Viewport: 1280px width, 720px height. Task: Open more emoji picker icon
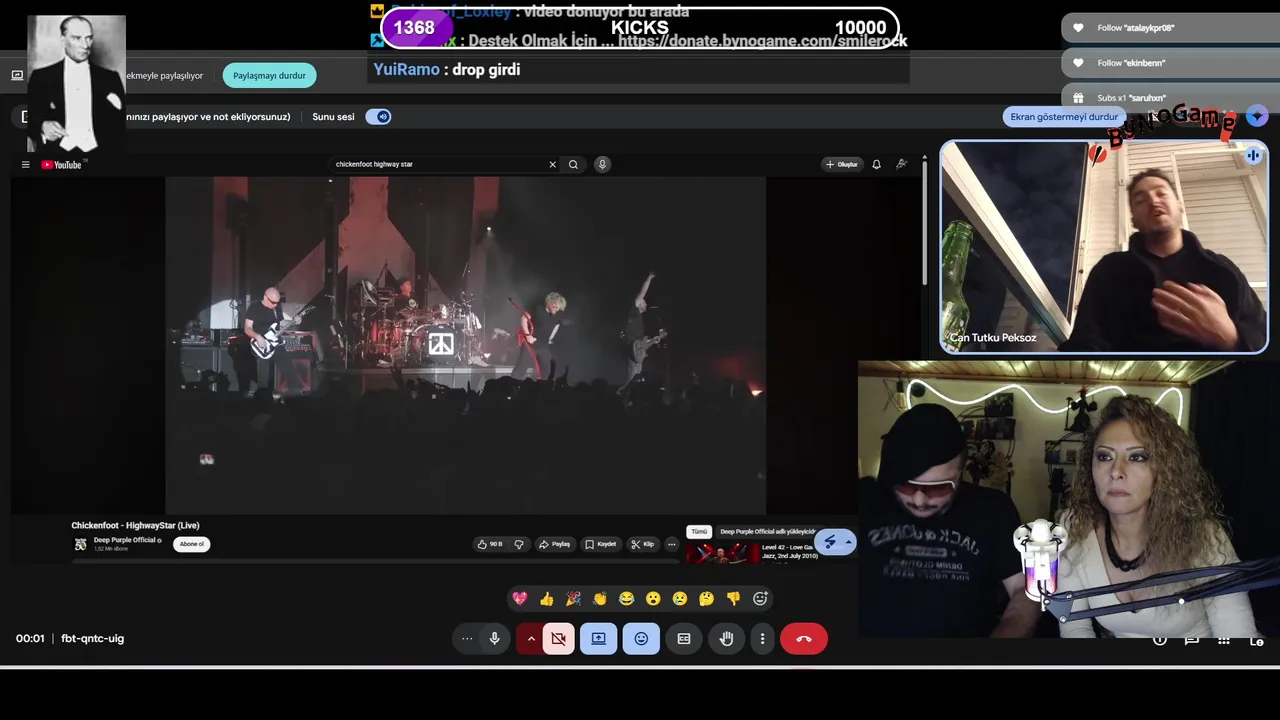(760, 598)
